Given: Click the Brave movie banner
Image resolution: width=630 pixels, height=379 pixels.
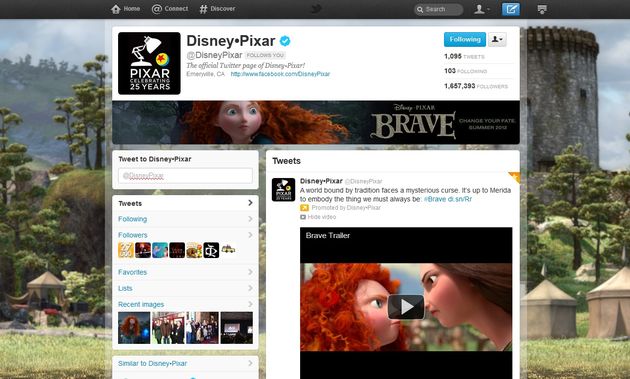Looking at the screenshot, I should pyautogui.click(x=316, y=122).
